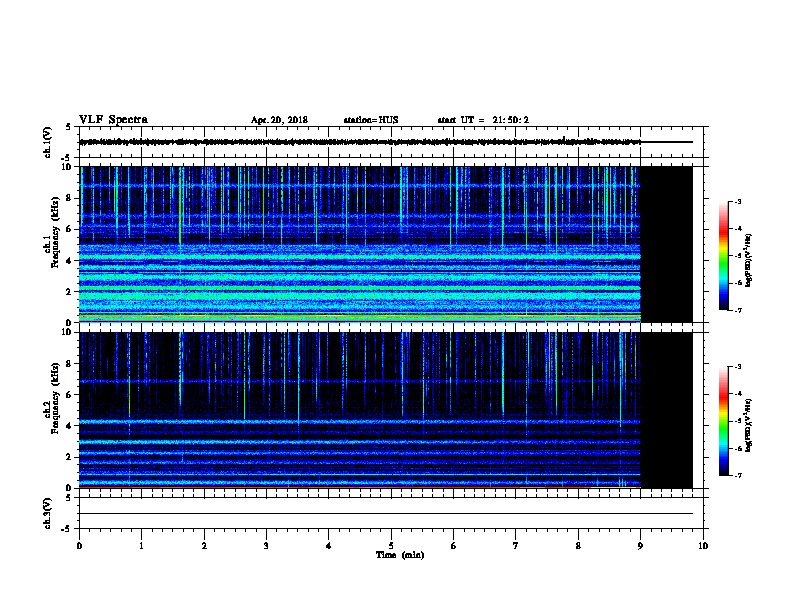Click time axis tick label "7"
The width and height of the screenshot is (792, 612).
[x=516, y=546]
